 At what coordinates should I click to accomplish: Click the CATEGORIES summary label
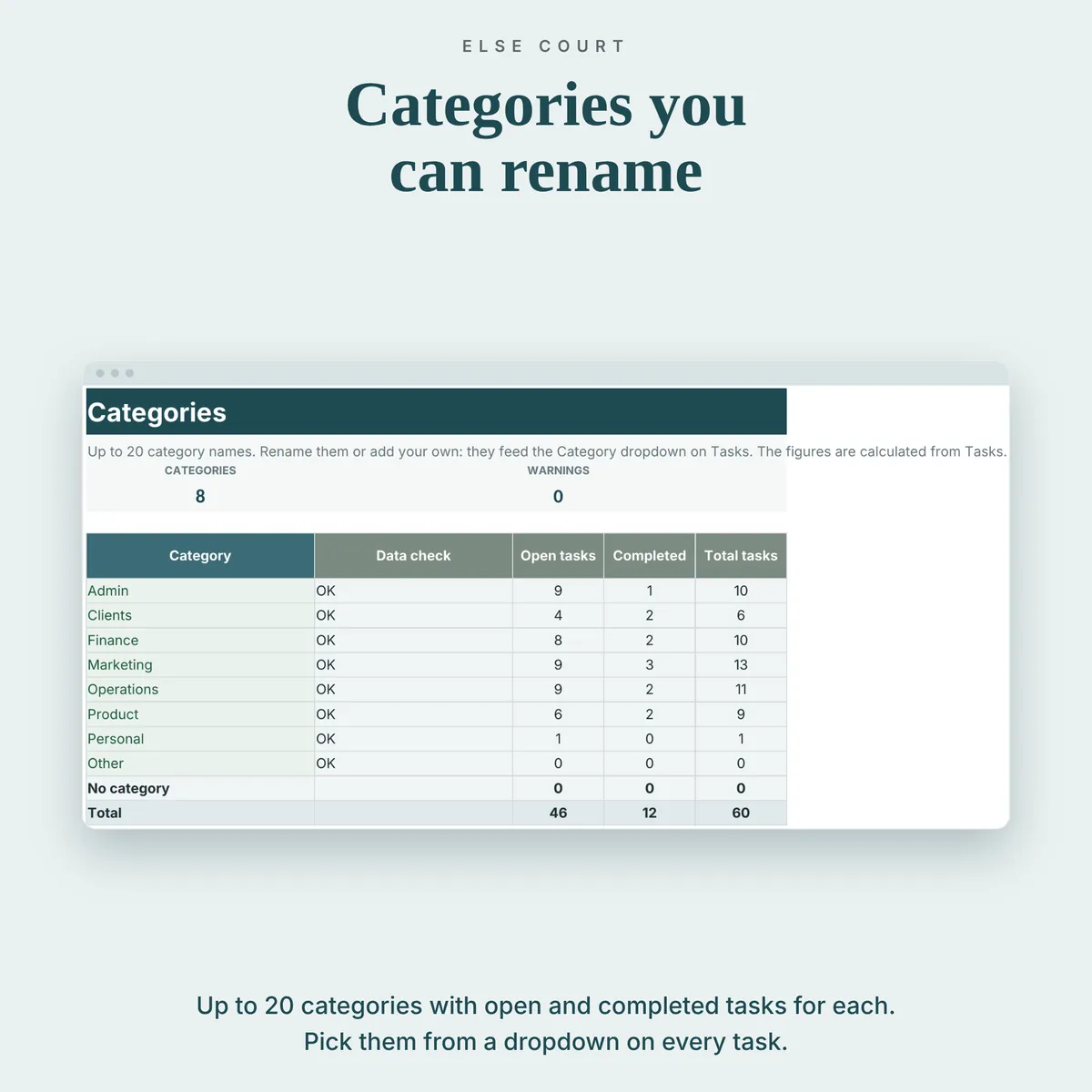[200, 470]
